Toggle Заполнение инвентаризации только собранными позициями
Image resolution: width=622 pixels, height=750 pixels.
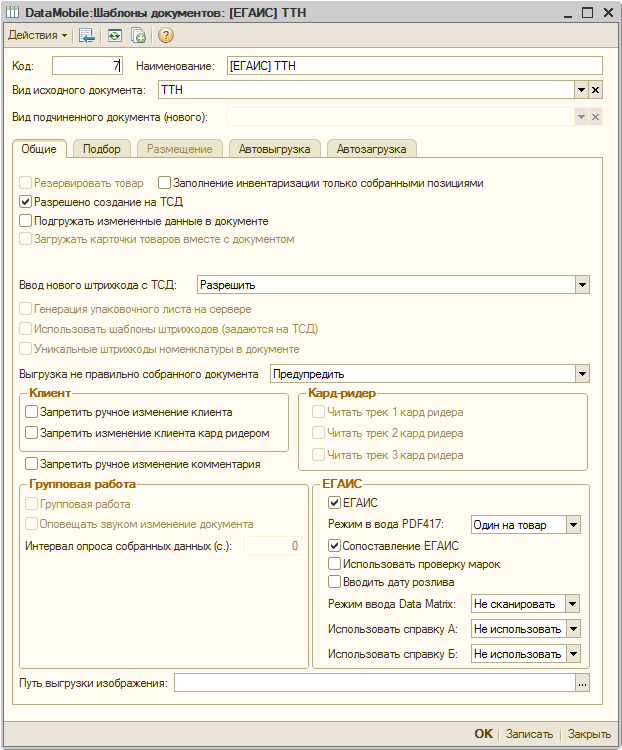coord(164,183)
